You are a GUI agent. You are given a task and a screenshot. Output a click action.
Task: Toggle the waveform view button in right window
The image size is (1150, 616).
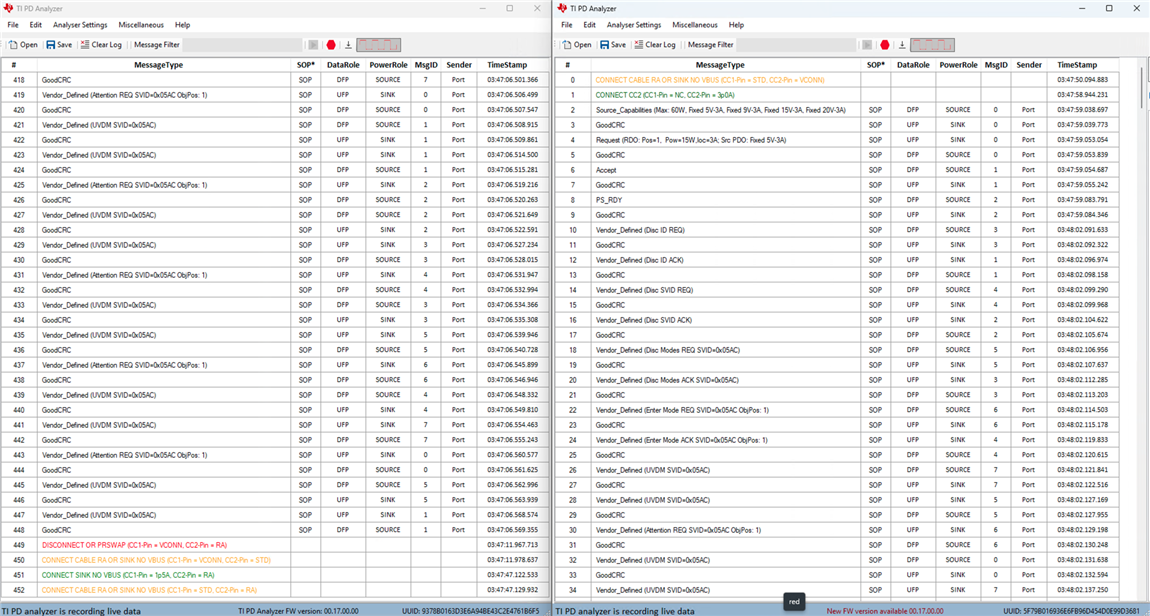[932, 45]
